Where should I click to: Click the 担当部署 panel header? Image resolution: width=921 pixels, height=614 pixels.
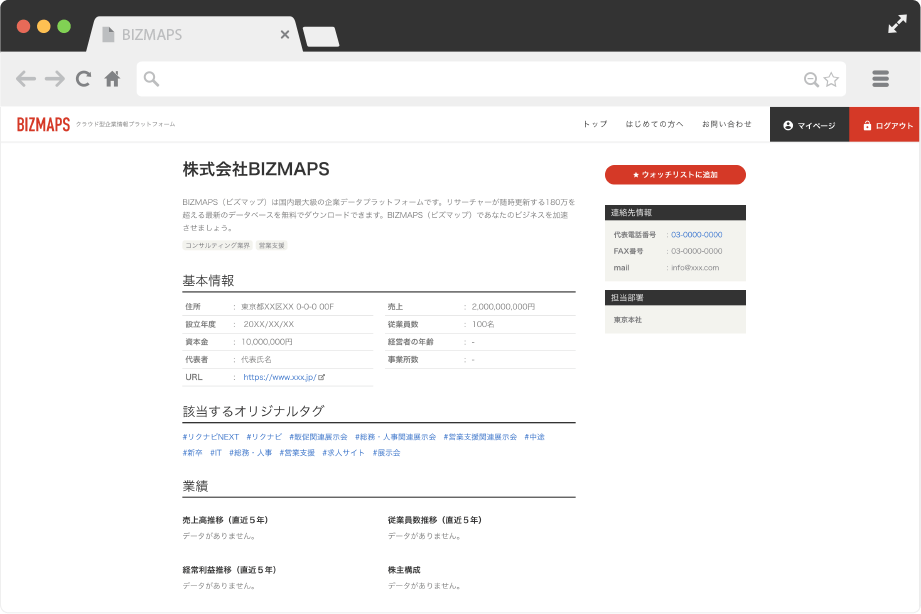[x=675, y=298]
